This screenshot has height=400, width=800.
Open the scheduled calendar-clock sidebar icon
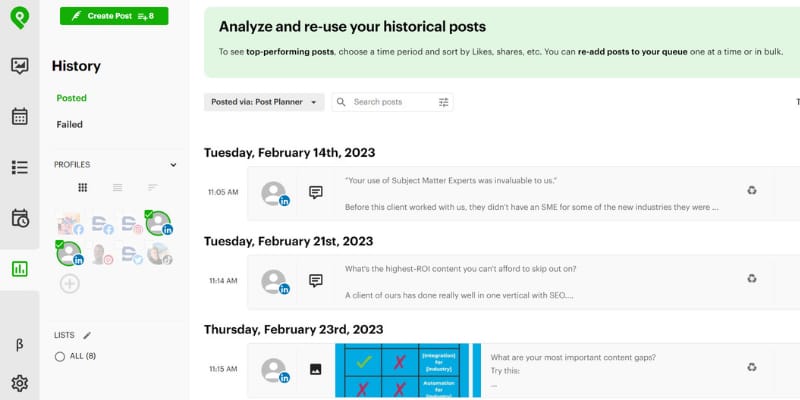(20, 218)
